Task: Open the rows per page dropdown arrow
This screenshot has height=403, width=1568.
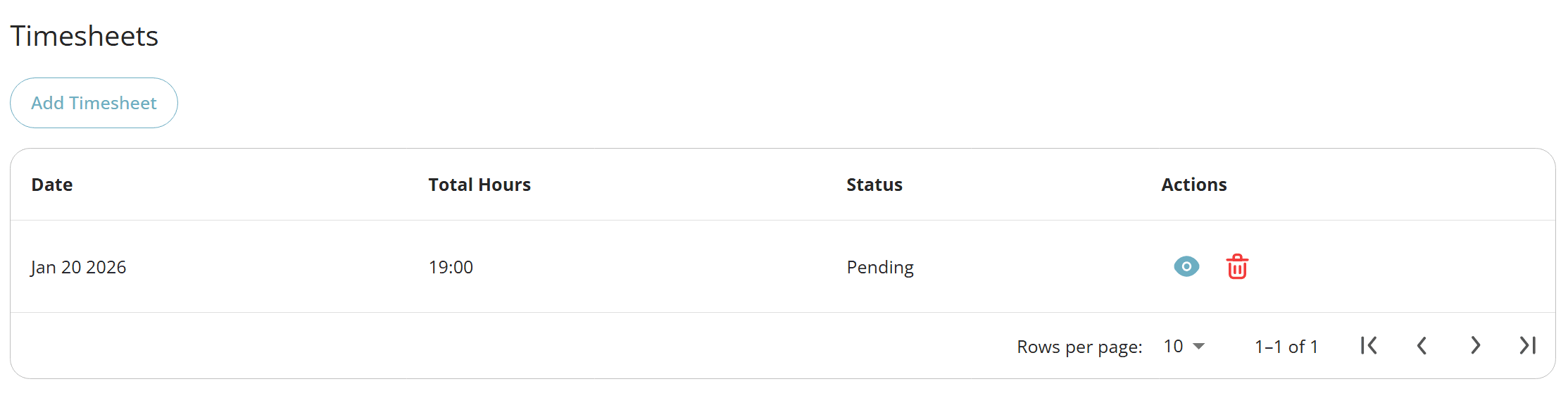Action: [1199, 346]
